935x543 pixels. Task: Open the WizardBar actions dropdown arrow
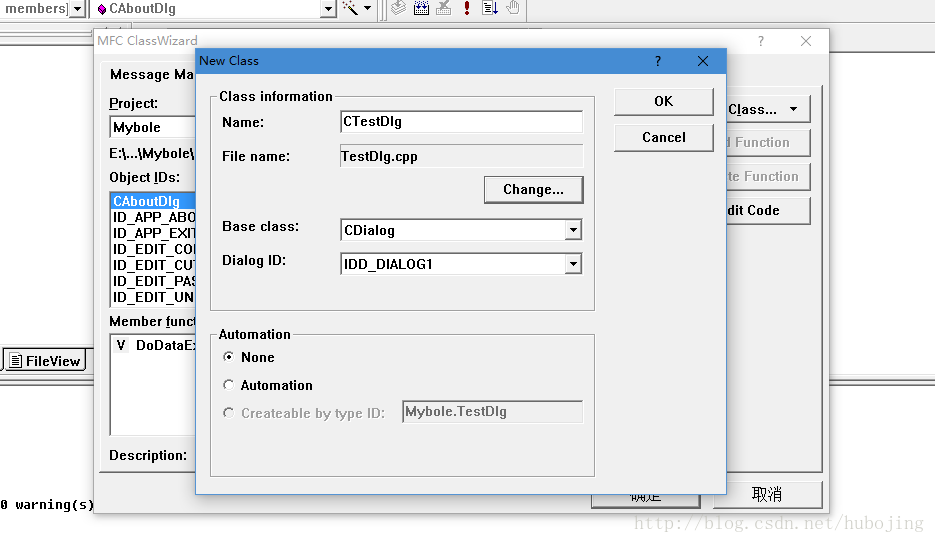click(367, 9)
